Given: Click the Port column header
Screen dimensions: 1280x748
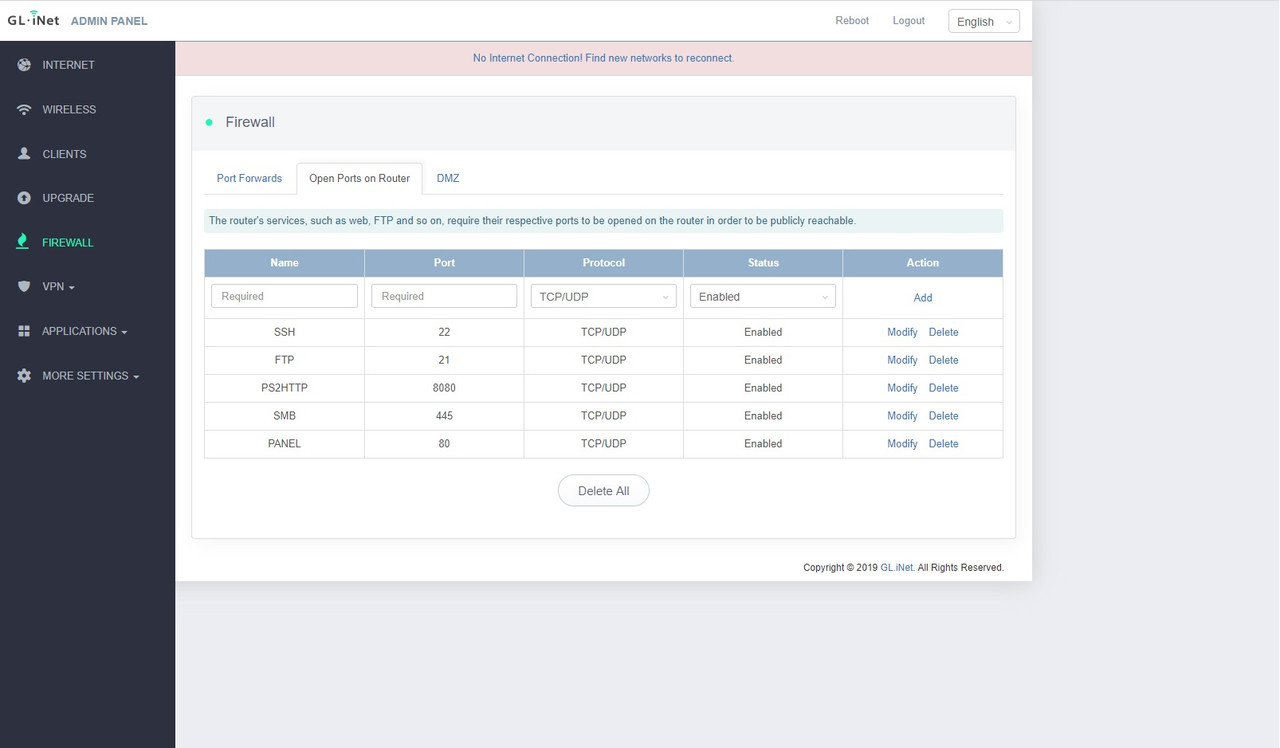Looking at the screenshot, I should click(x=444, y=263).
